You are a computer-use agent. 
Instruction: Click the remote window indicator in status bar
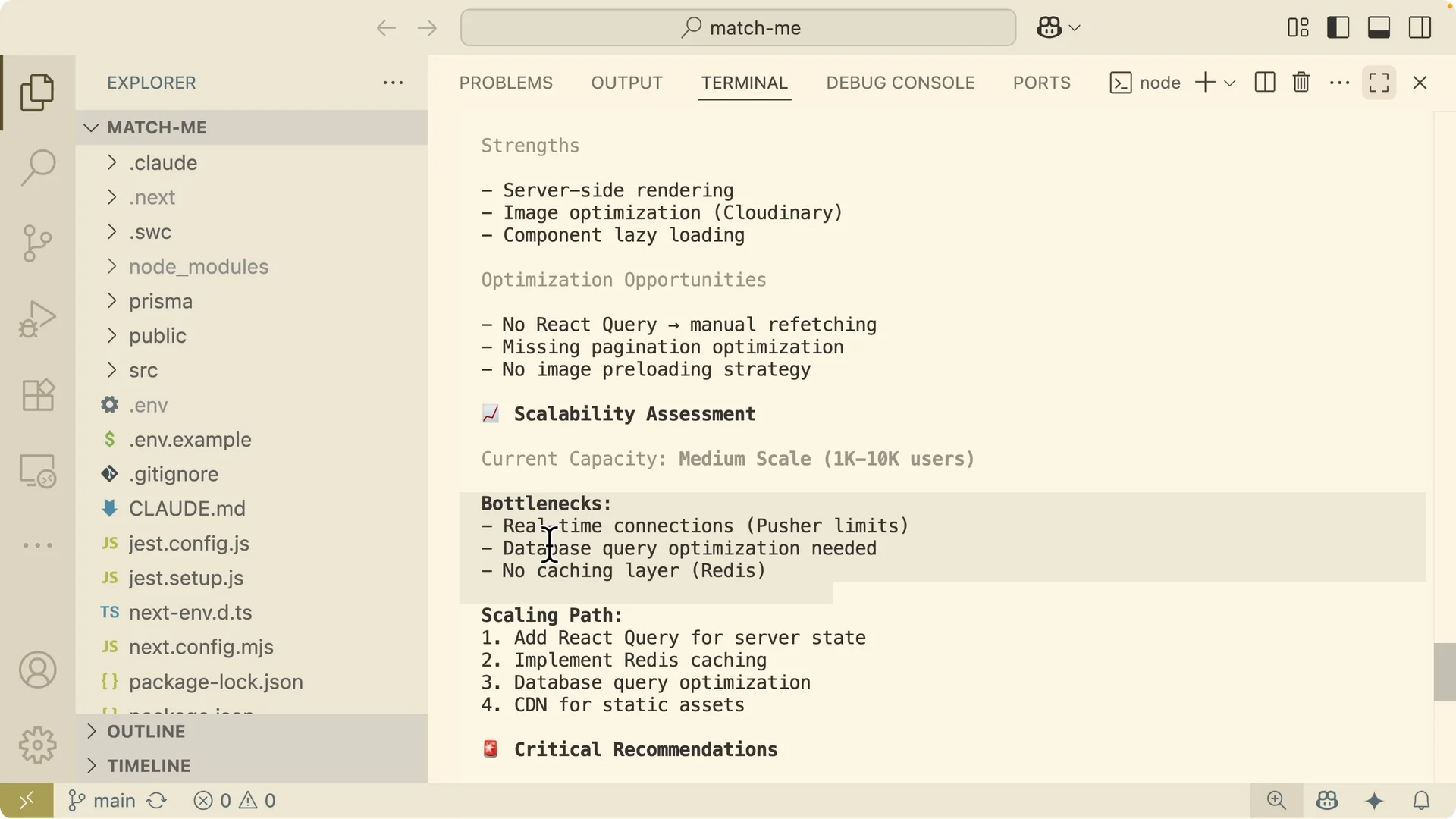[x=27, y=801]
